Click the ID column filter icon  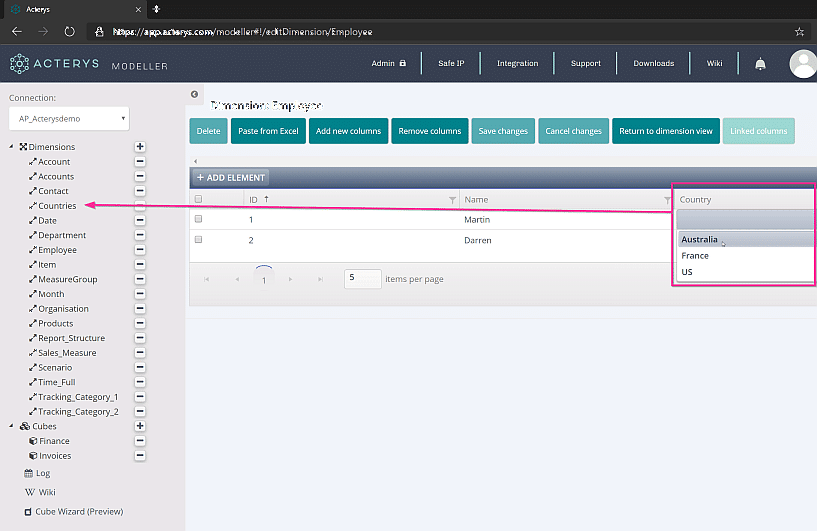(x=452, y=200)
